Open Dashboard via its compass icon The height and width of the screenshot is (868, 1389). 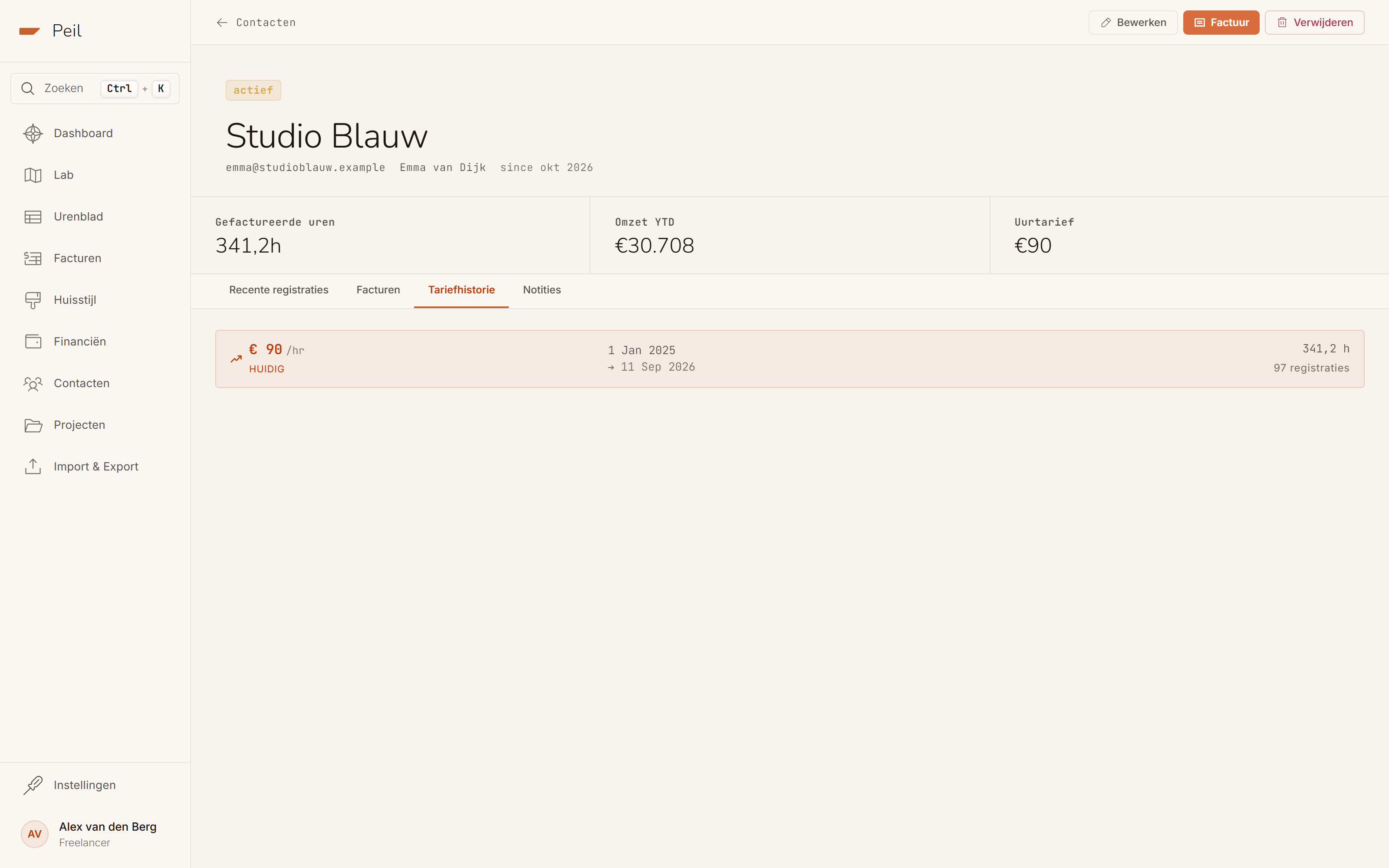[33, 133]
